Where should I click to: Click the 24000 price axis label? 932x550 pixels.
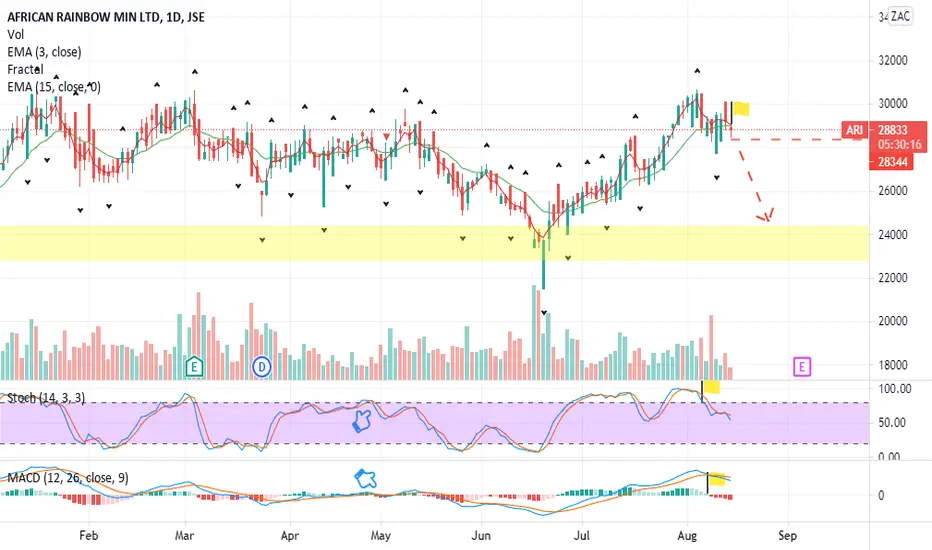[x=893, y=234]
